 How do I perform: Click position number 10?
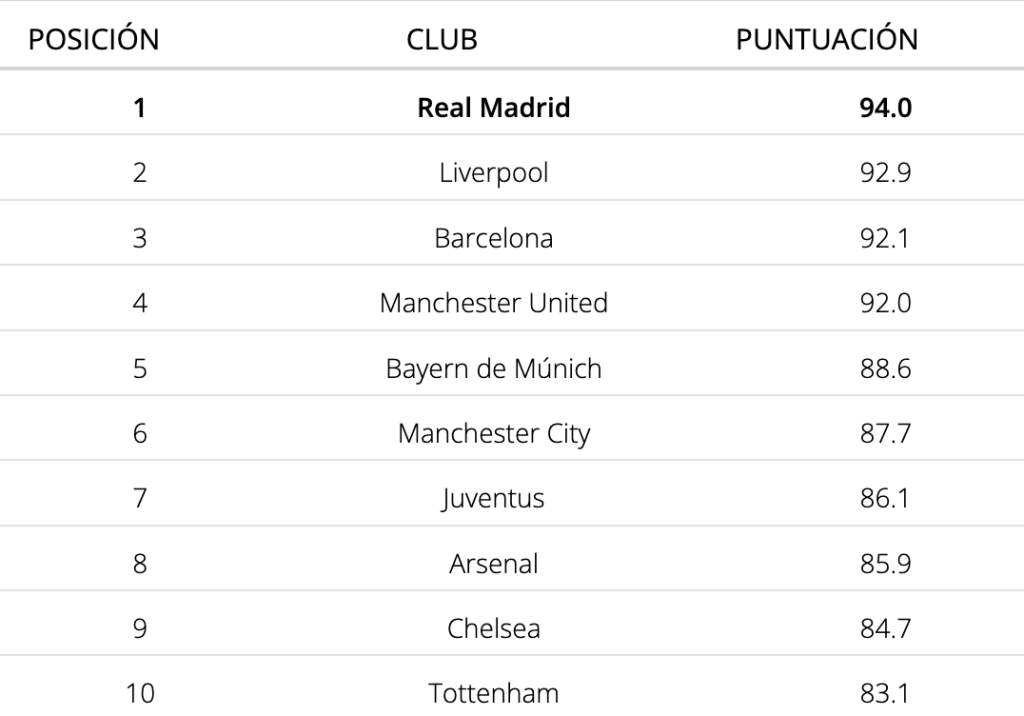[x=140, y=693]
